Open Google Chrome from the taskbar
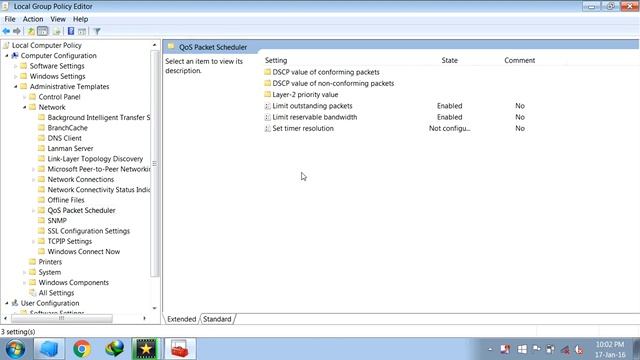640x360 pixels. 82,349
